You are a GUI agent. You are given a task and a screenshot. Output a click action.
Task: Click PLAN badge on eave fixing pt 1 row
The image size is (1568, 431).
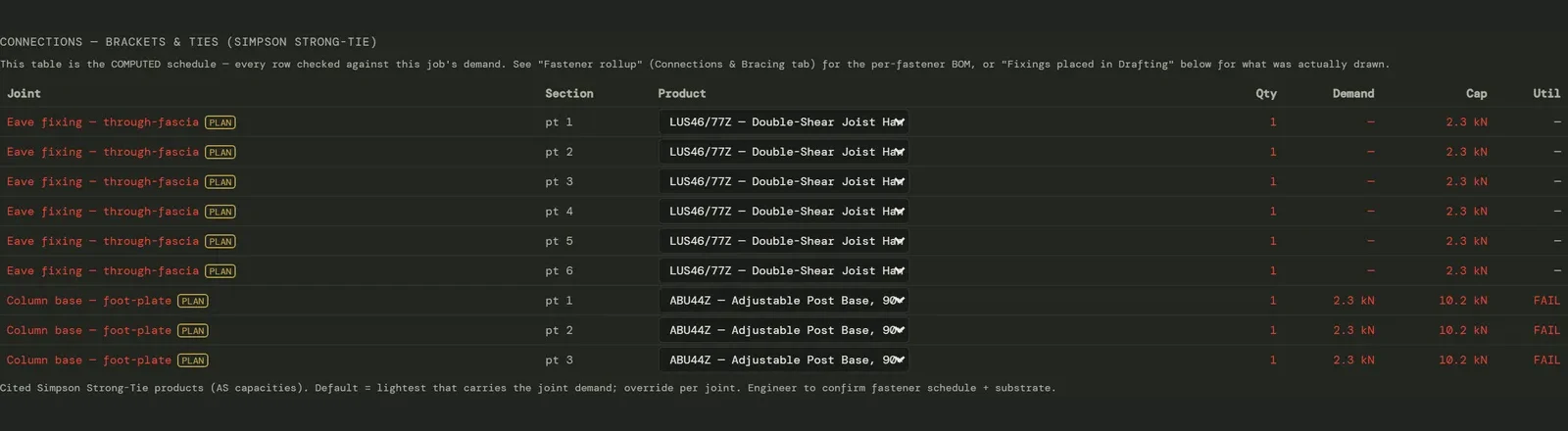point(220,122)
